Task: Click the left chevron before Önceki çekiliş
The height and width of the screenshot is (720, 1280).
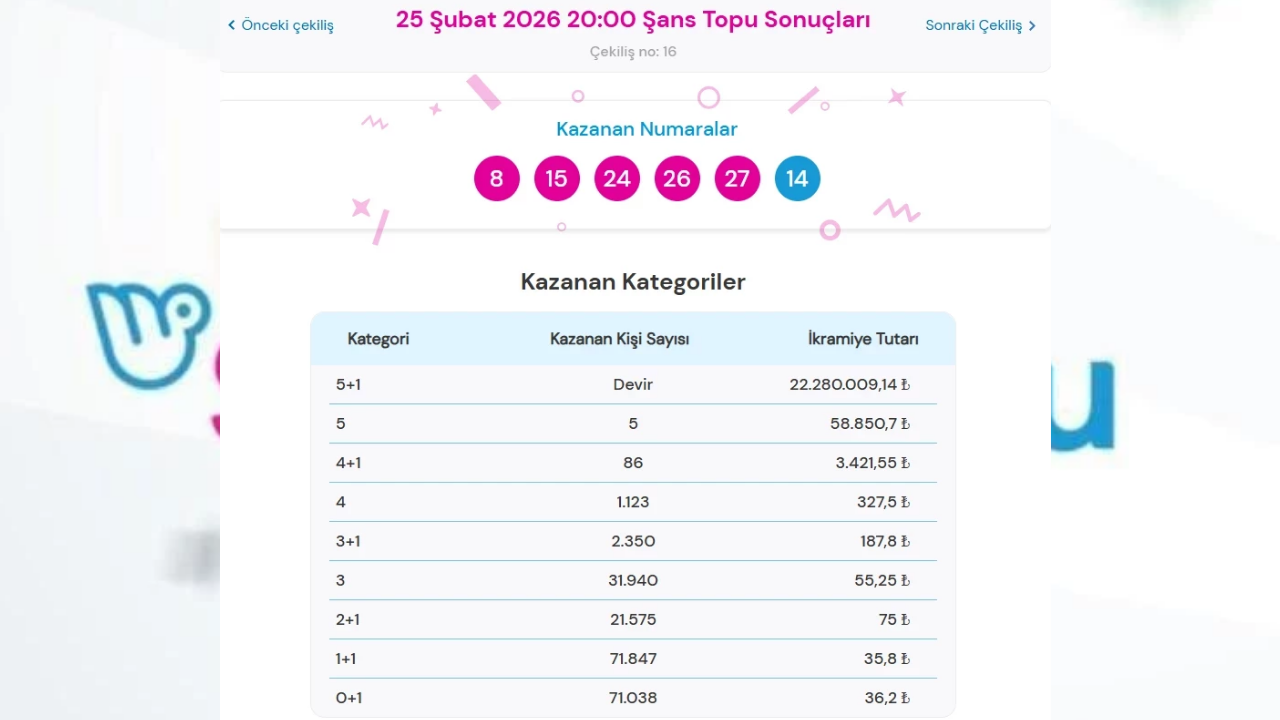Action: [x=231, y=24]
